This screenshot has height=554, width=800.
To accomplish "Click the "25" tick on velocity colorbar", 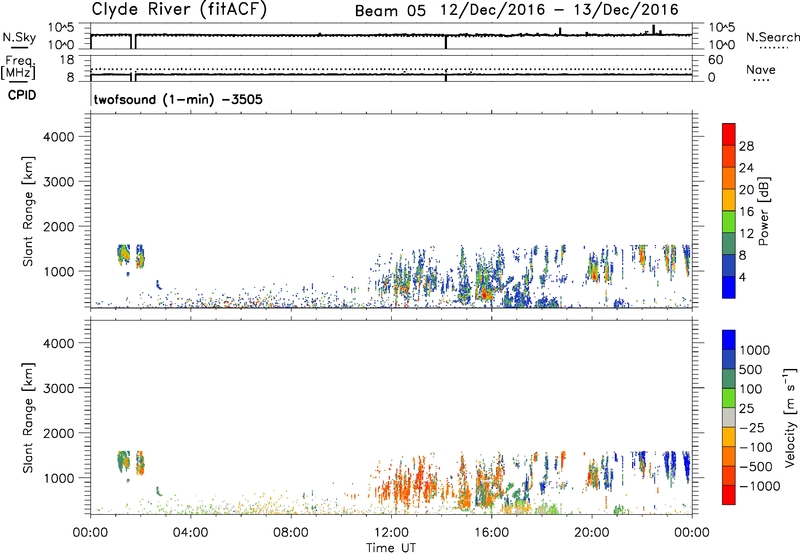I will pos(747,409).
